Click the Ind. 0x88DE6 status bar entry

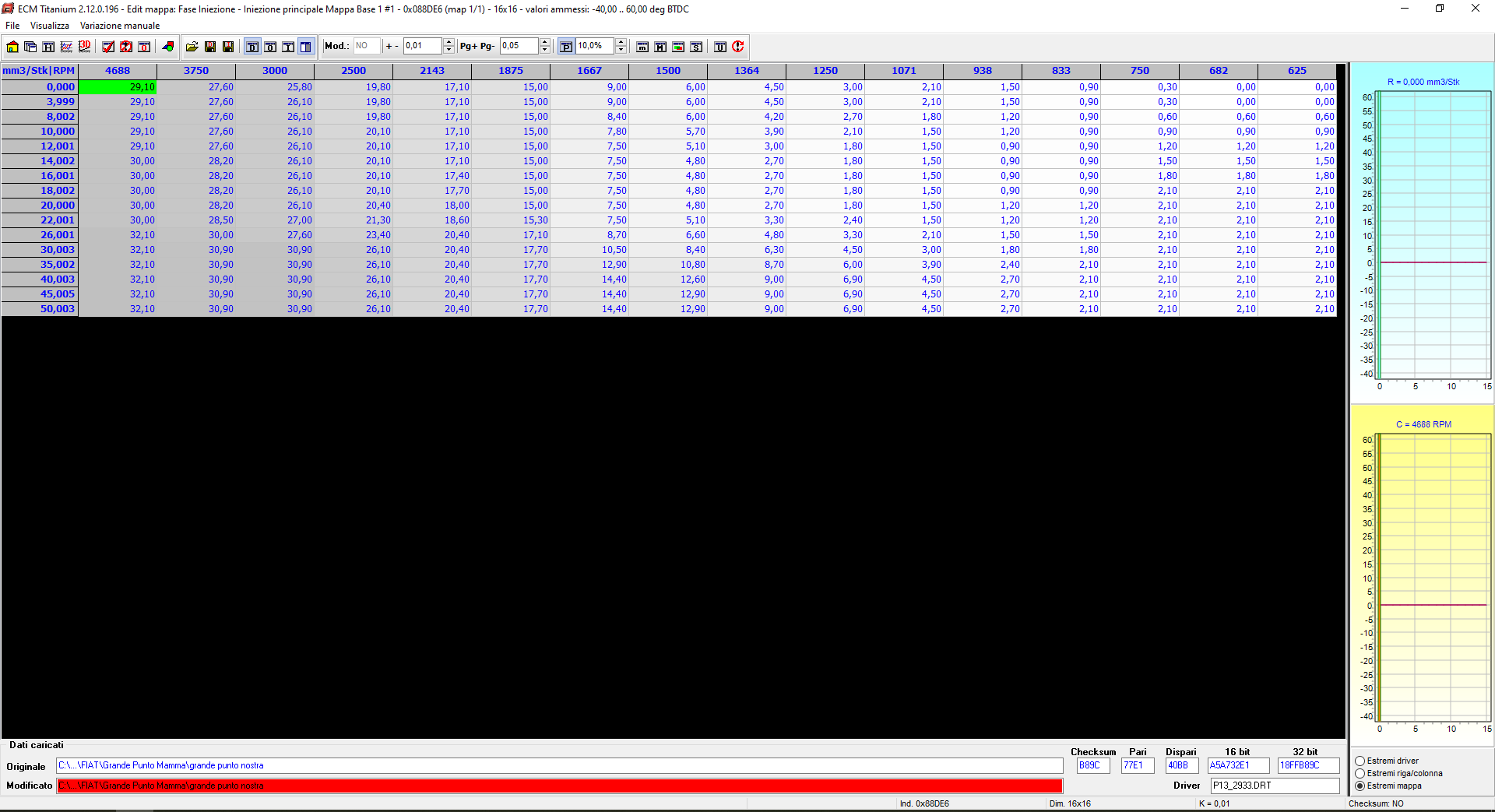click(924, 804)
